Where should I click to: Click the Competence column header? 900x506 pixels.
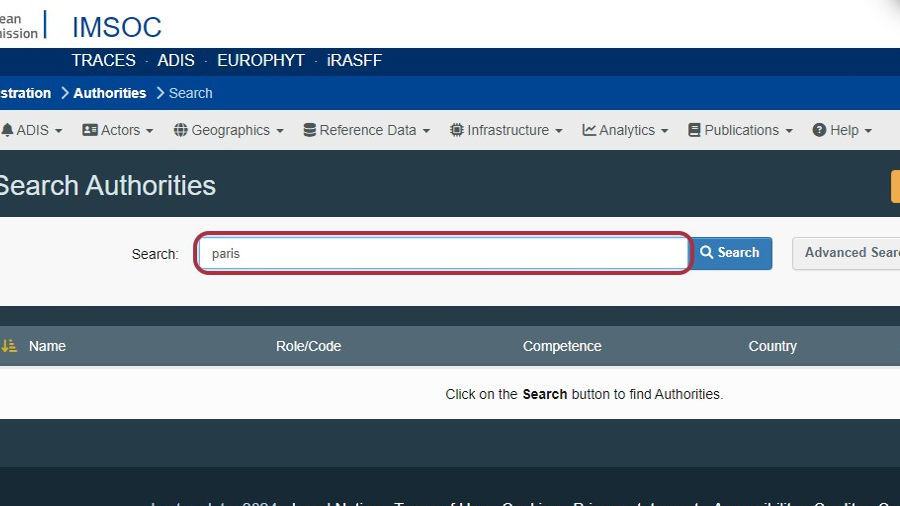point(562,346)
